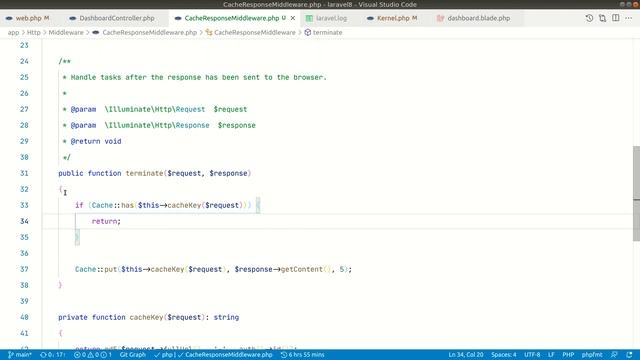Click the PHP icon on DashboardController.php tab
This screenshot has width=640, height=360.
[x=73, y=18]
